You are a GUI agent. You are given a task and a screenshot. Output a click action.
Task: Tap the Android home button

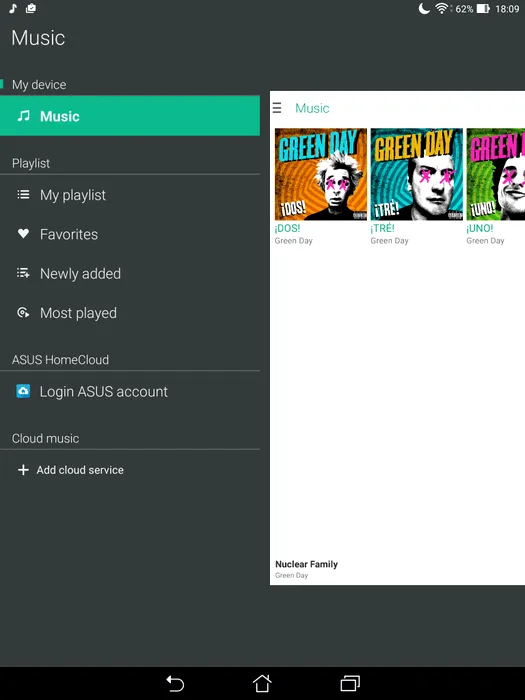point(262,683)
